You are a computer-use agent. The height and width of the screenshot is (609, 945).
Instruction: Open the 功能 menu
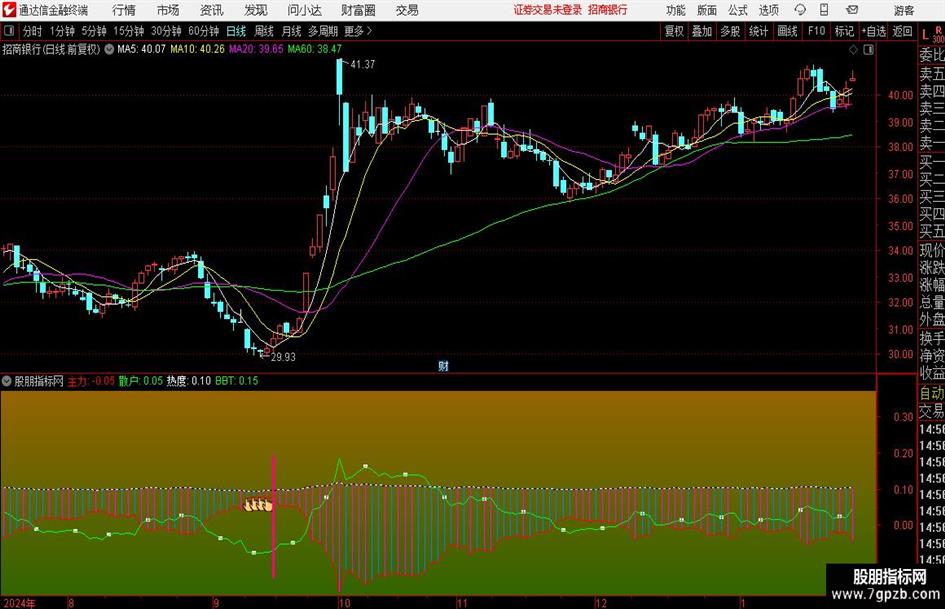[676, 10]
